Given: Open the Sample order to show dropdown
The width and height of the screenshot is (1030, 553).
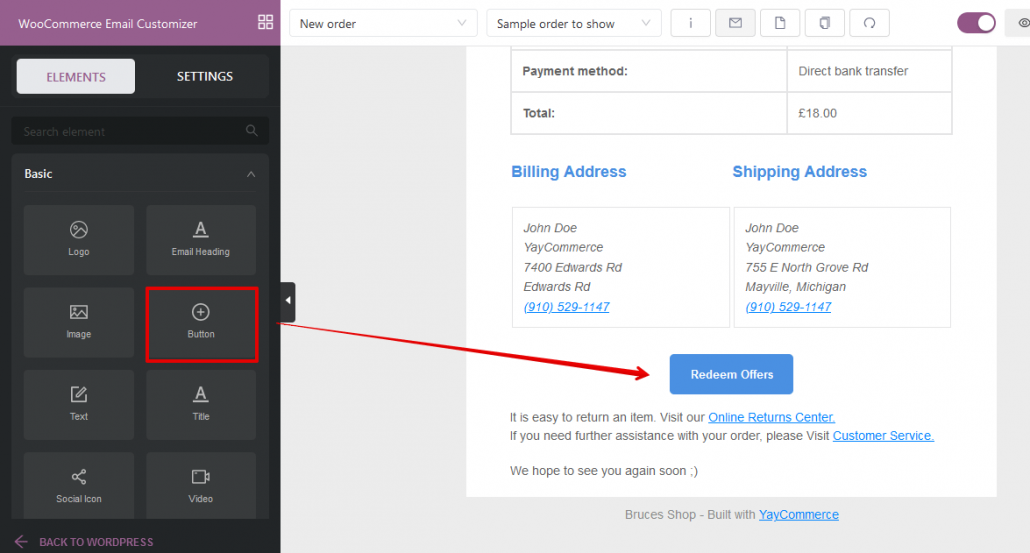Looking at the screenshot, I should [573, 23].
